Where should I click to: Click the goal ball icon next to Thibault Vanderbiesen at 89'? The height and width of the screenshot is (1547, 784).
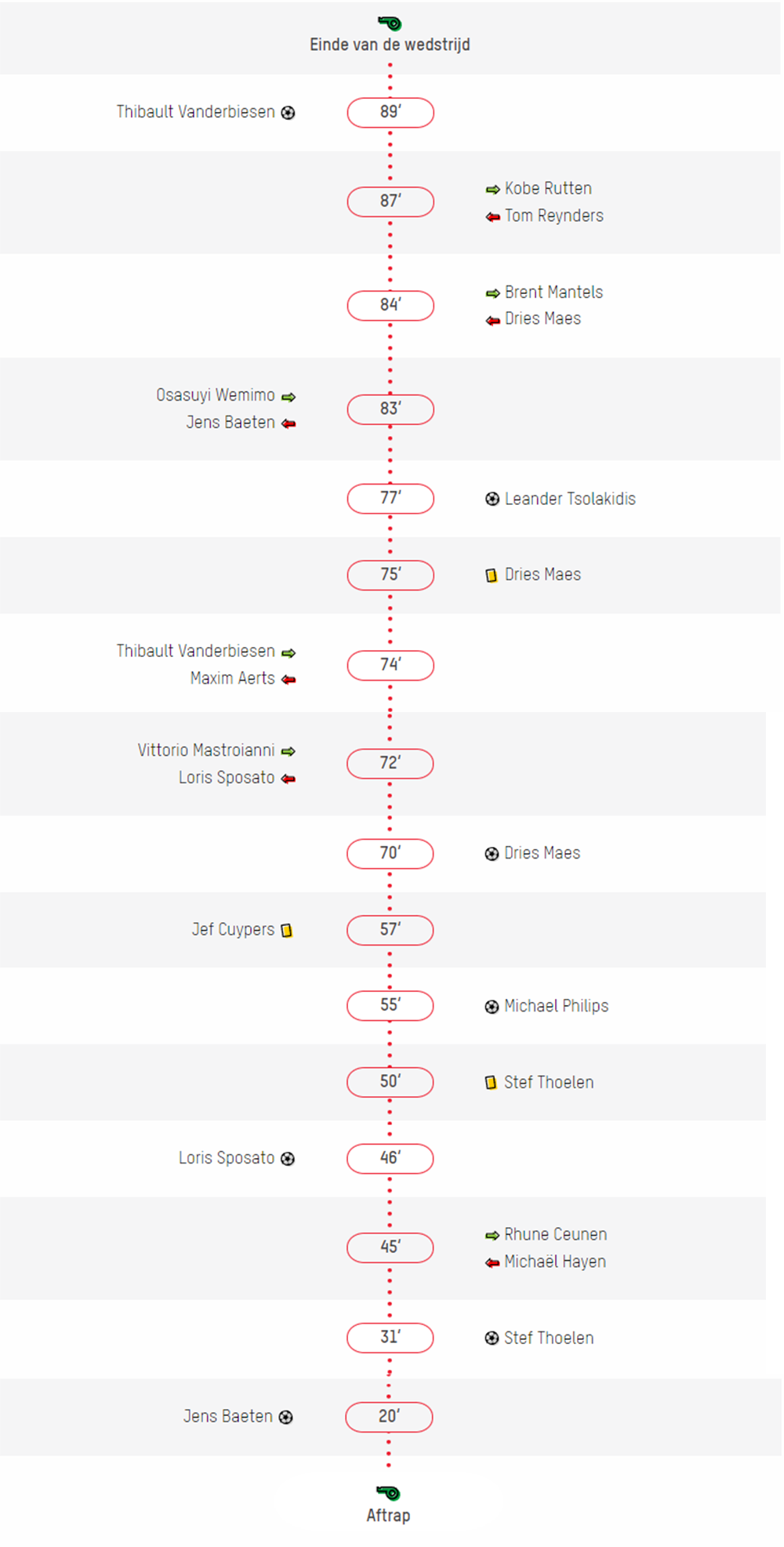click(288, 113)
